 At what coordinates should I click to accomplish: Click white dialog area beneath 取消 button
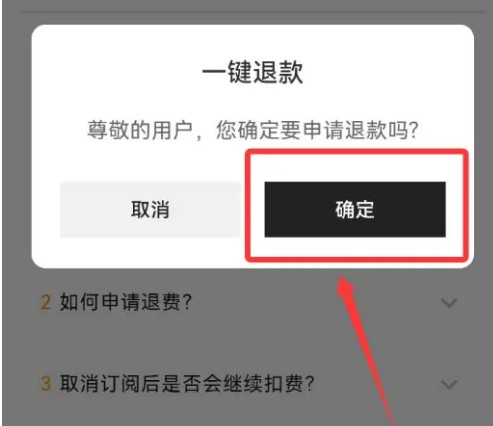[150, 253]
